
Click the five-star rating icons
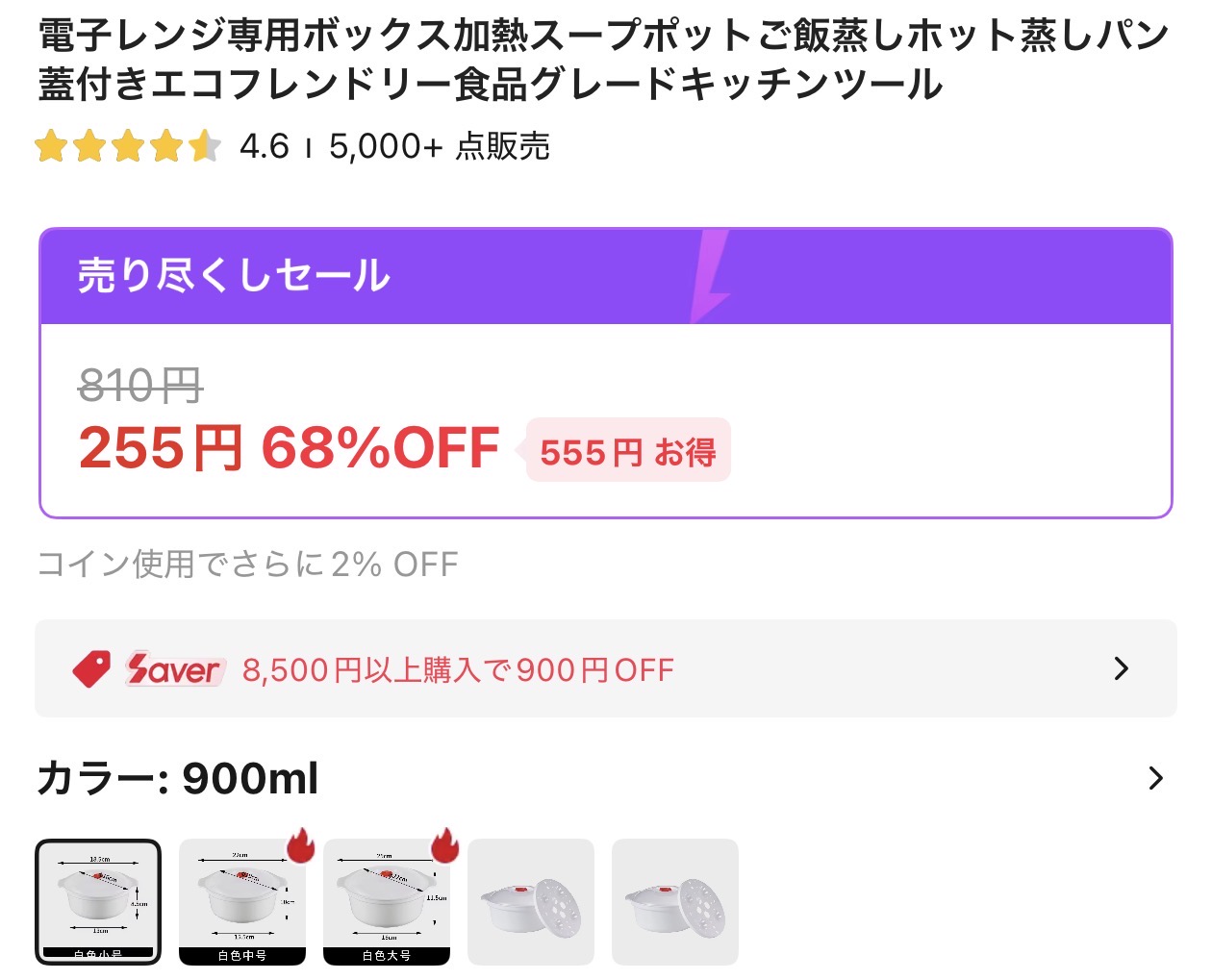pyautogui.click(x=128, y=147)
